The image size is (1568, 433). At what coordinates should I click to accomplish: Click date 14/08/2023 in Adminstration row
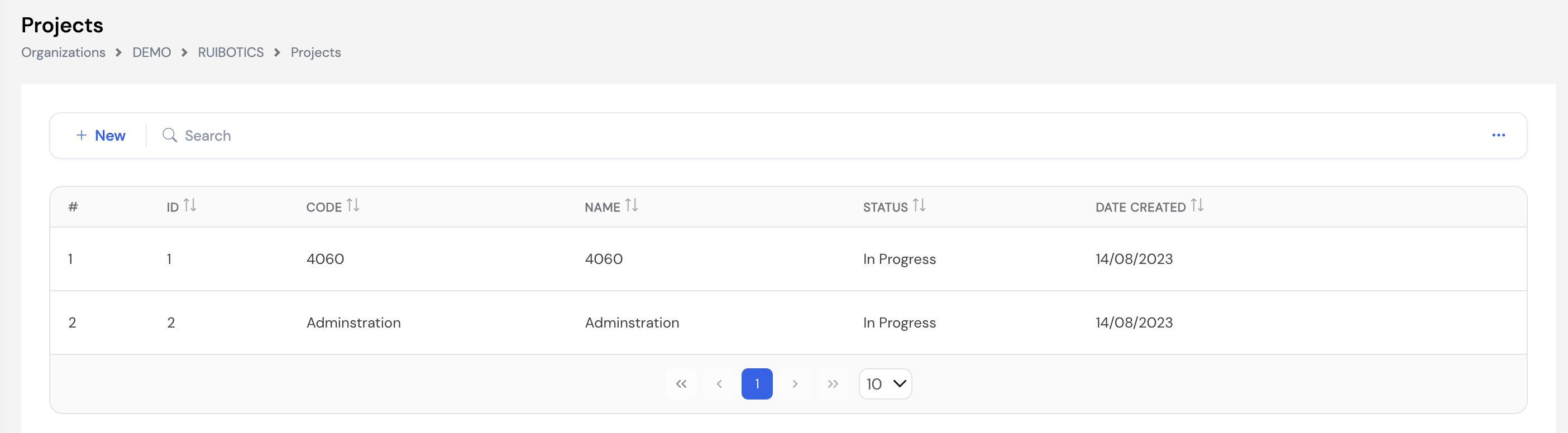[1134, 323]
